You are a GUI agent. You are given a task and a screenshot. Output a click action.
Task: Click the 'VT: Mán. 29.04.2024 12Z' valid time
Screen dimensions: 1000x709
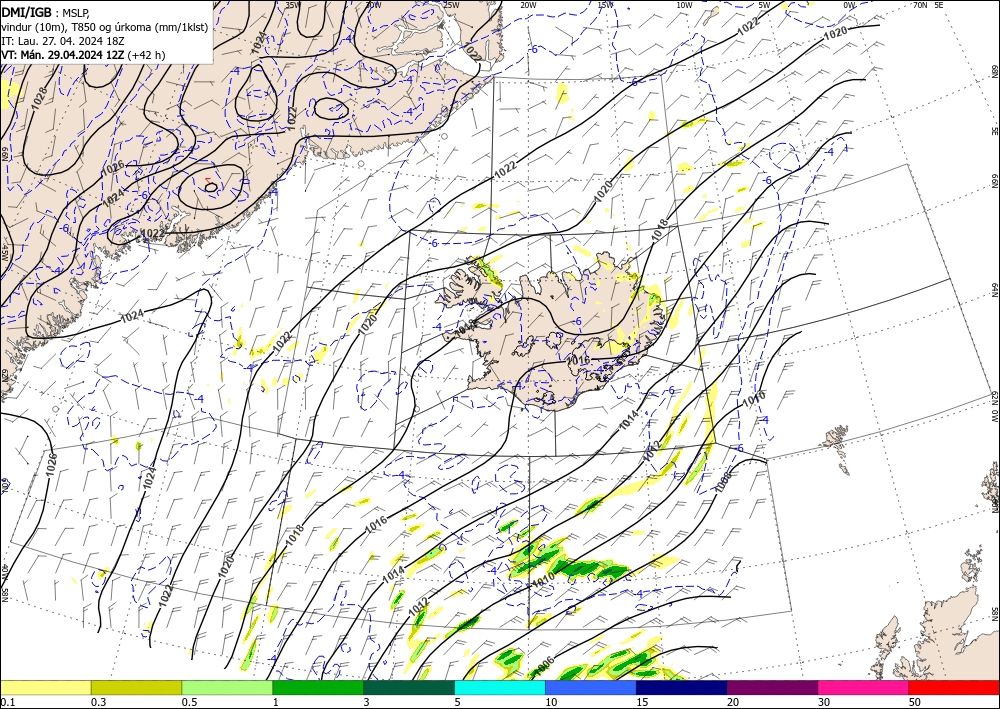tap(63, 55)
